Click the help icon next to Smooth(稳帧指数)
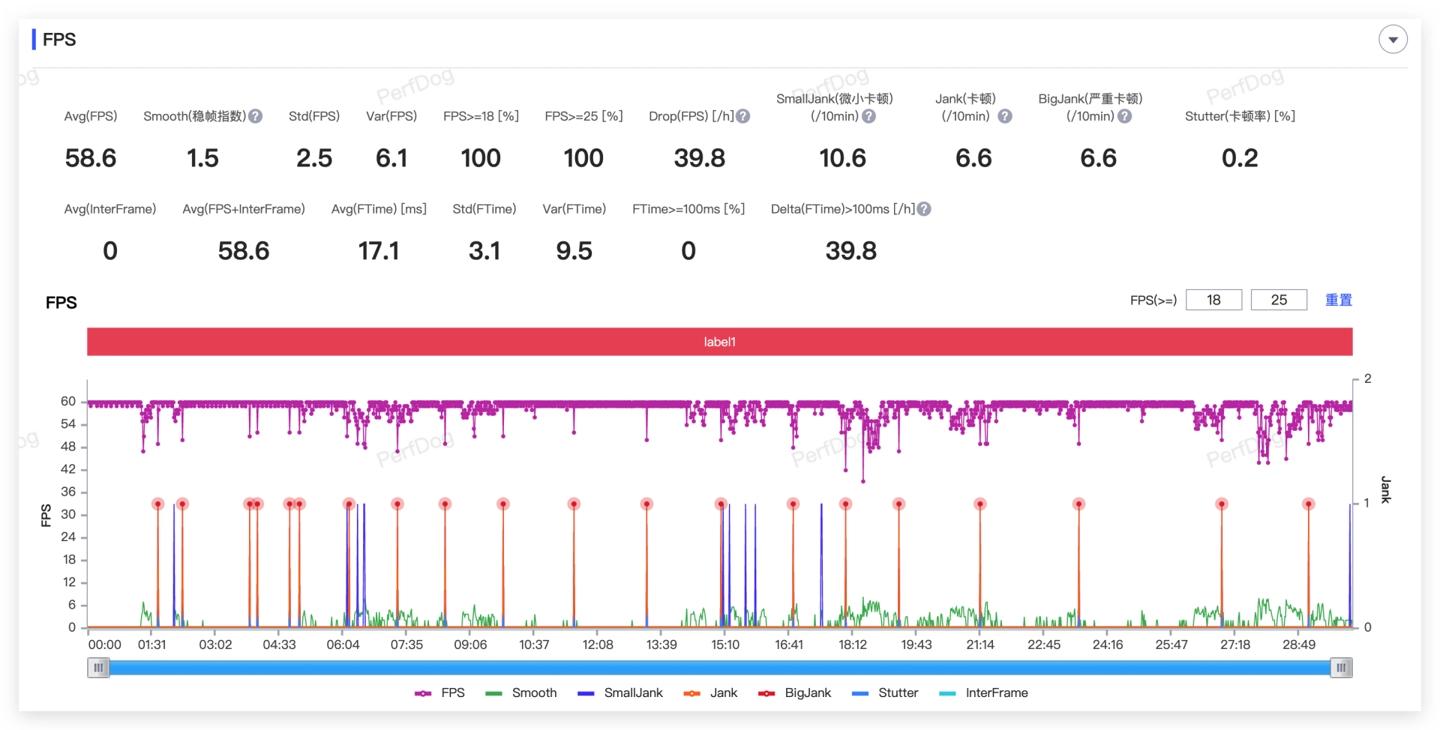Viewport: 1440px width, 730px height. (x=255, y=116)
